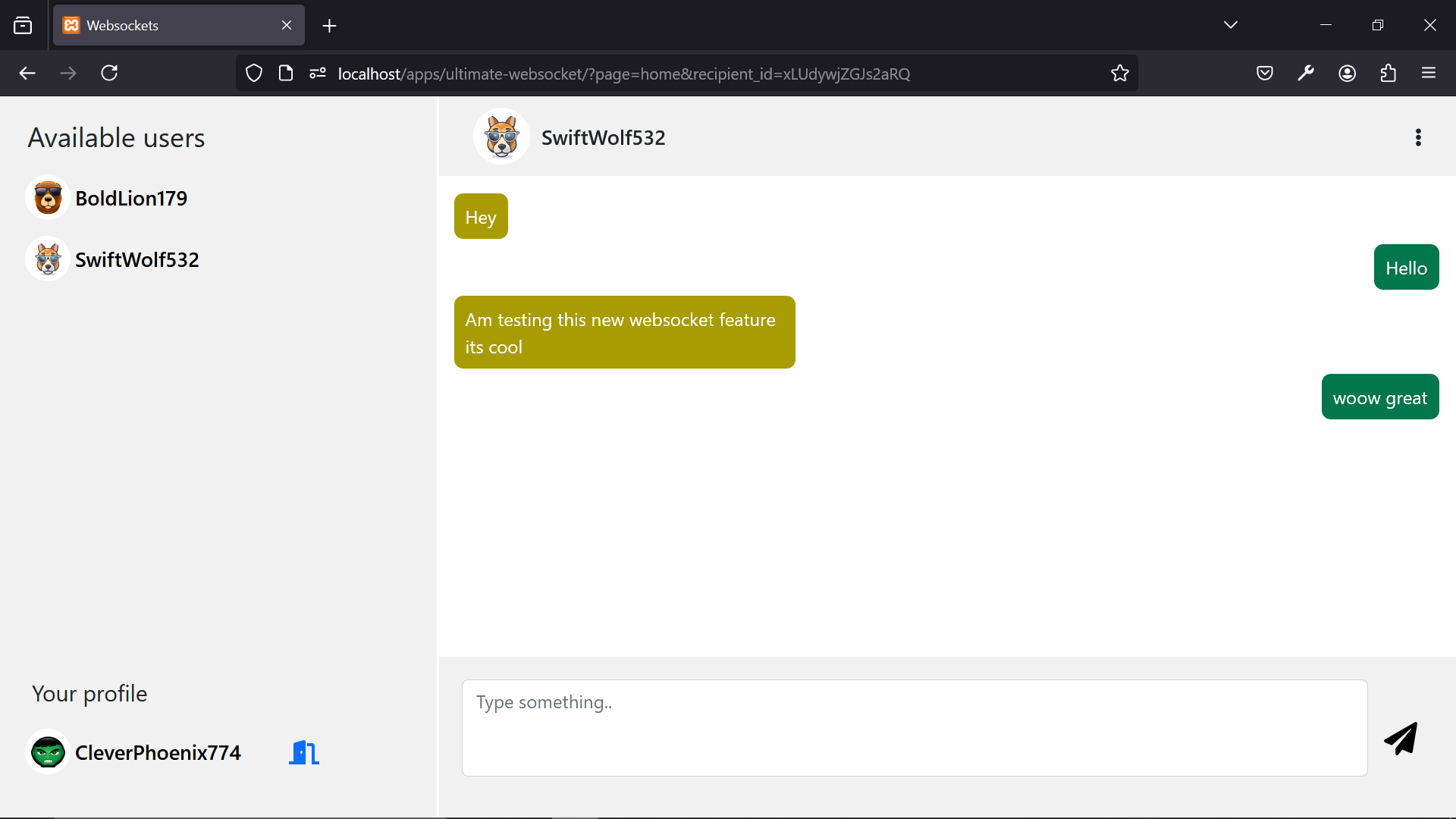Click the send message paper plane icon
The width and height of the screenshot is (1456, 819).
1401,738
